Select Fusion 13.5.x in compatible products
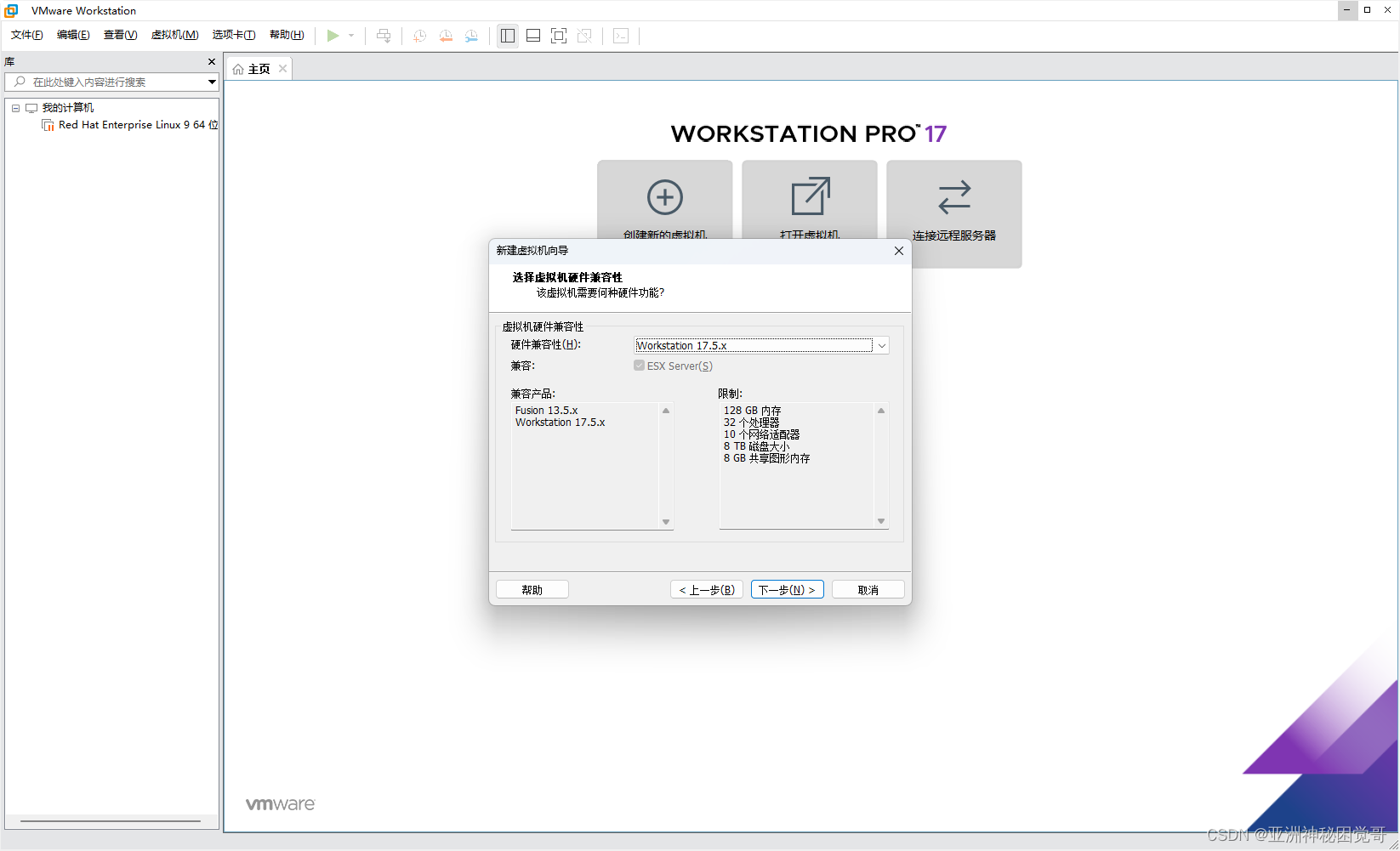Screen dimensions: 1400x851 click(546, 411)
